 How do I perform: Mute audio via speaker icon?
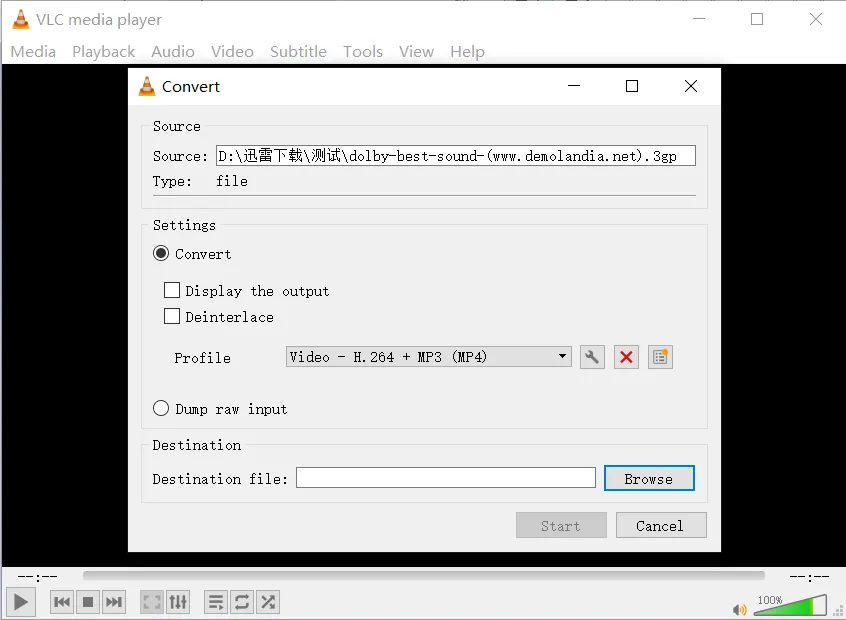click(x=739, y=609)
